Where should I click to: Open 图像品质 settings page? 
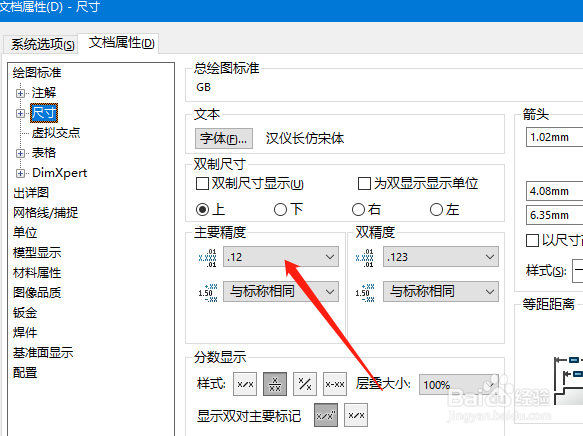point(37,293)
